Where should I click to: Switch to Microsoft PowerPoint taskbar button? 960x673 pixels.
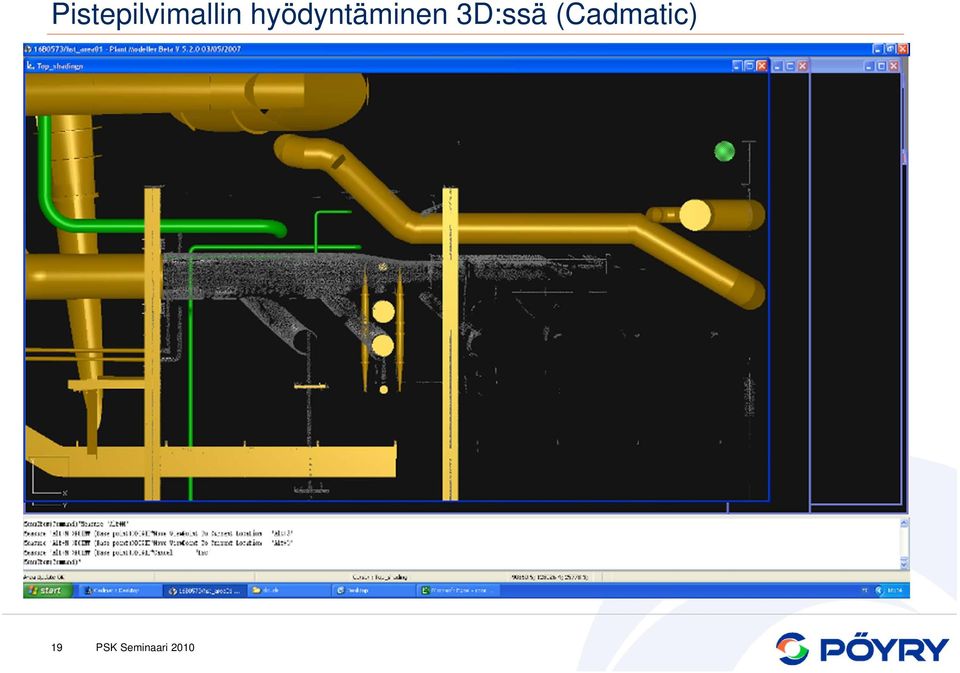pyautogui.click(x=458, y=590)
